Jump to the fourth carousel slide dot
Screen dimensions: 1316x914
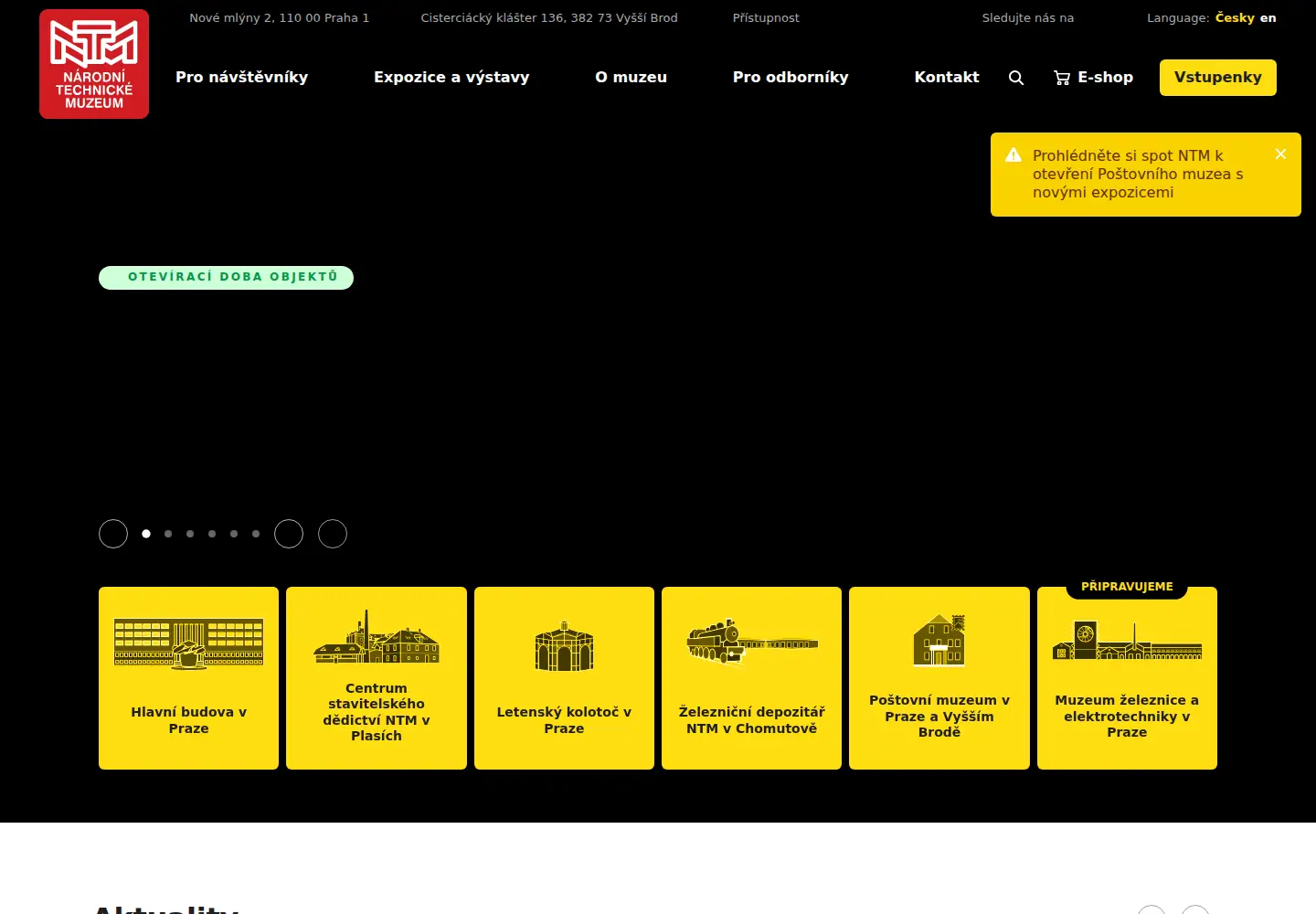(x=212, y=534)
